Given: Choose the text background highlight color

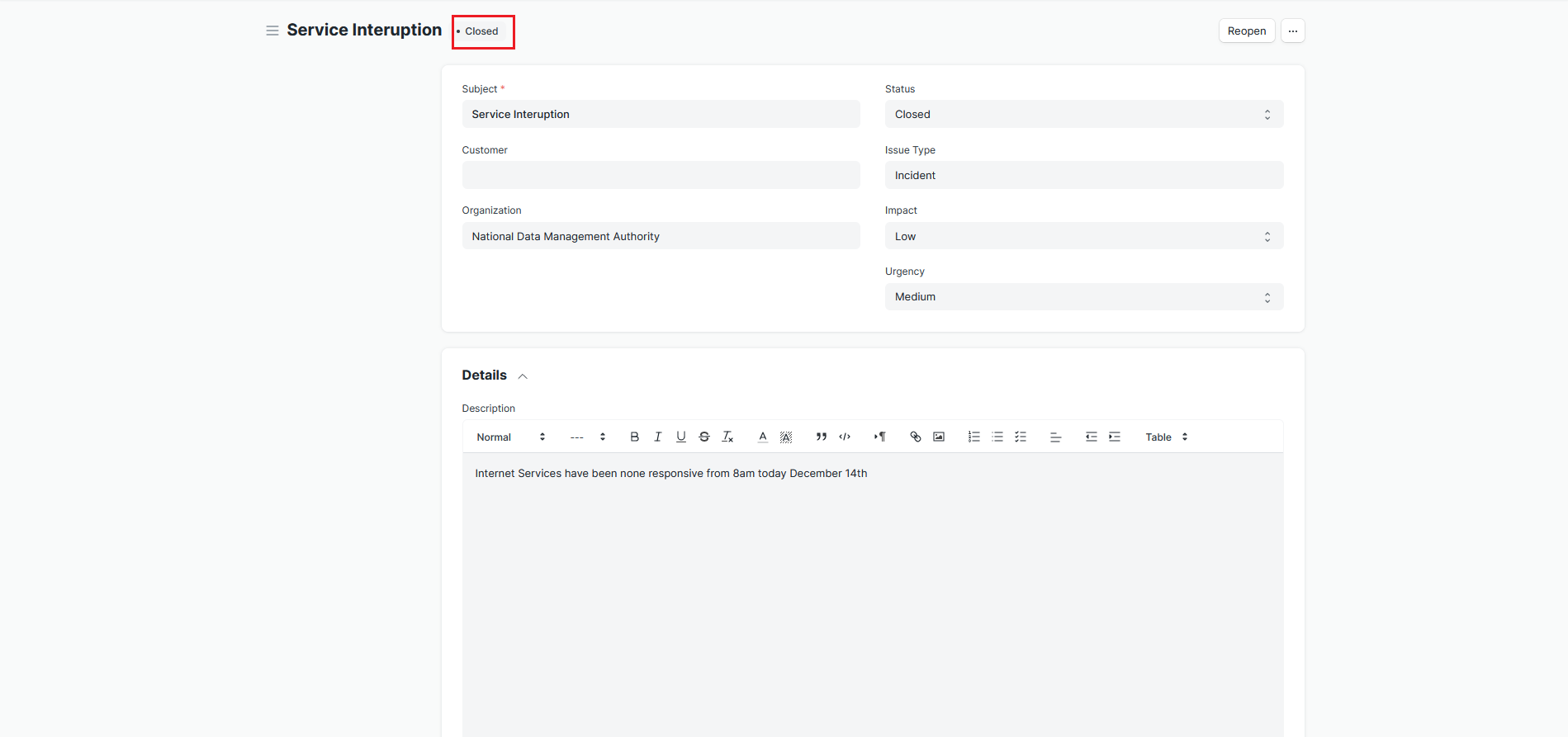Looking at the screenshot, I should [x=785, y=437].
